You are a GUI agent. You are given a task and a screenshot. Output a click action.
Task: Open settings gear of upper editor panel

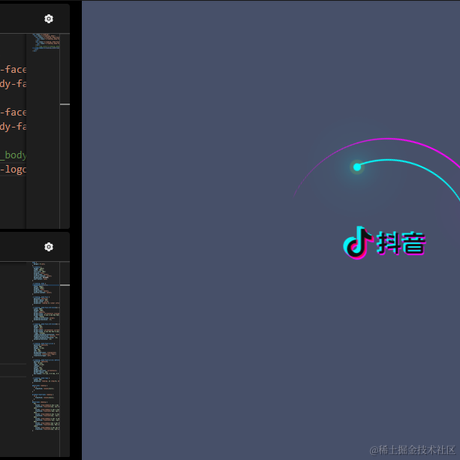point(49,19)
